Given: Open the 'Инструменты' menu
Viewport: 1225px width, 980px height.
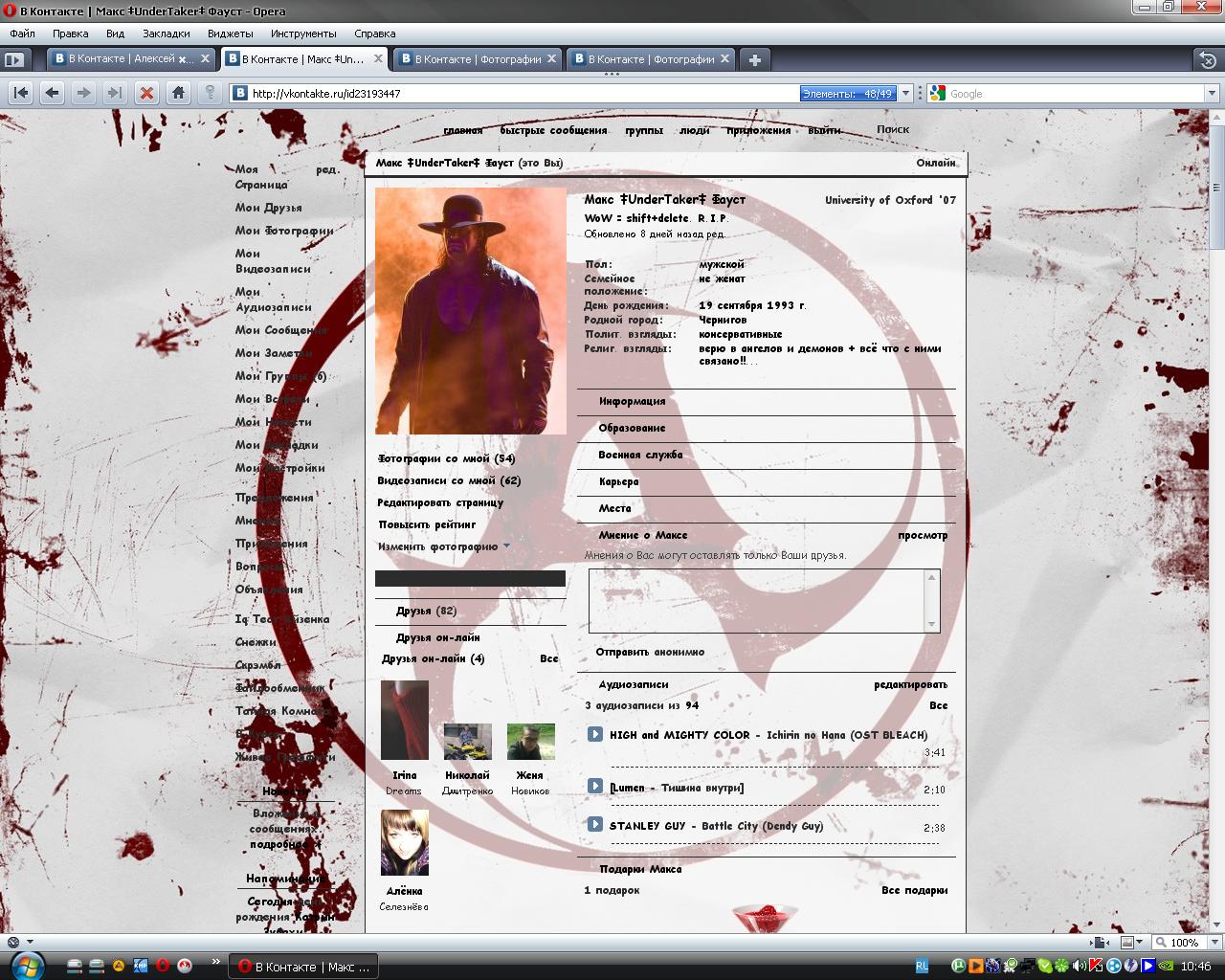Looking at the screenshot, I should click(x=303, y=33).
